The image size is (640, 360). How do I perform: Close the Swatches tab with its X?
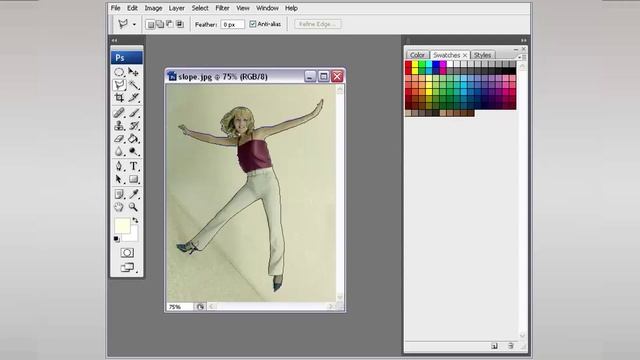(464, 55)
